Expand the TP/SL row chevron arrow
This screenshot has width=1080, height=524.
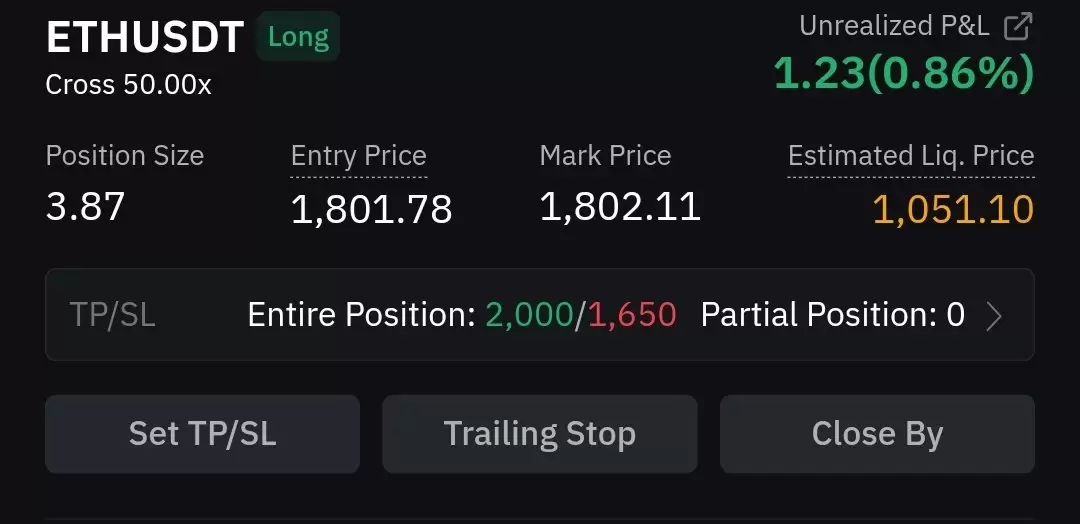click(x=993, y=316)
